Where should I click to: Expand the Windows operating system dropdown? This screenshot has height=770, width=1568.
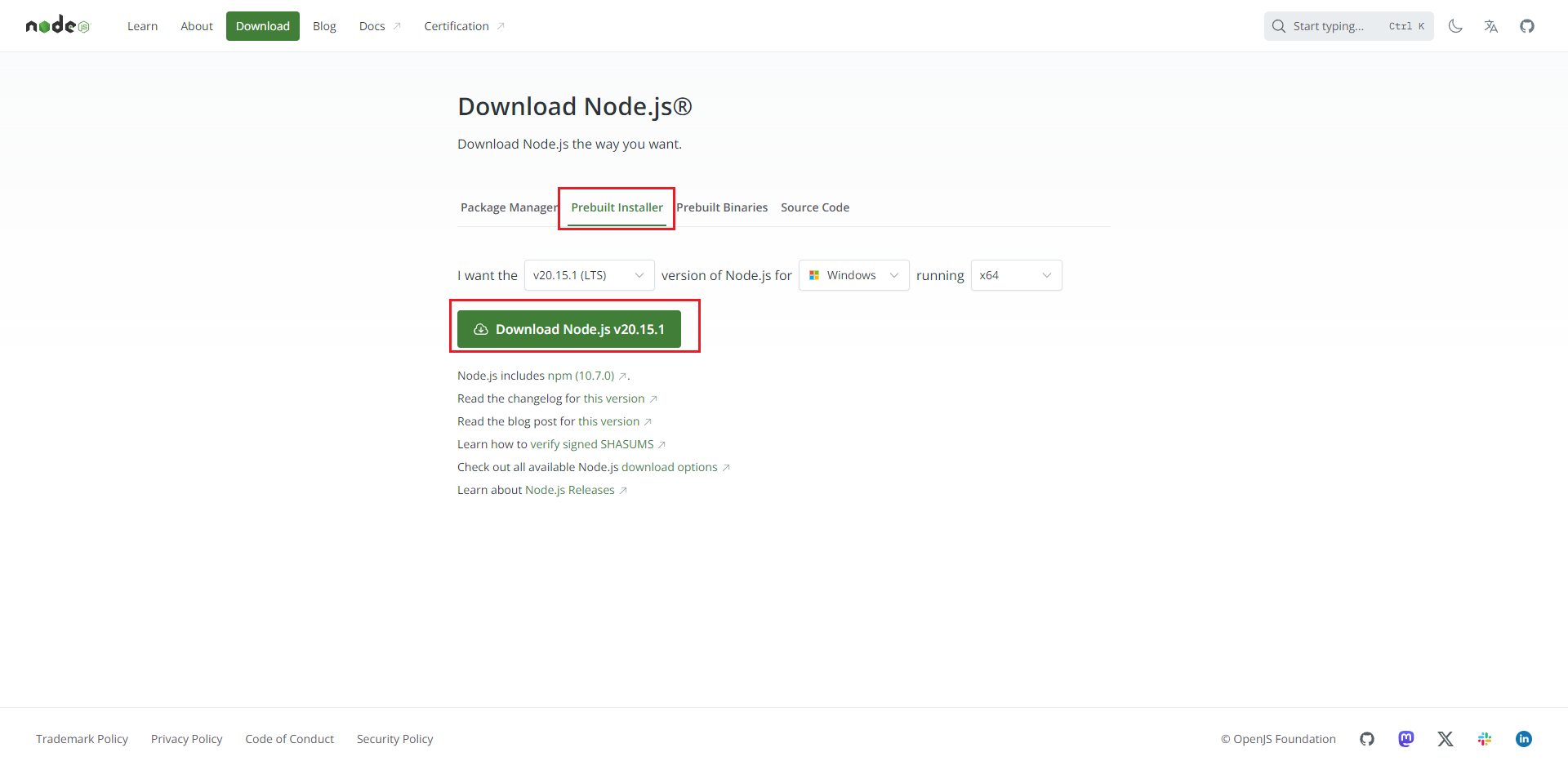(853, 275)
